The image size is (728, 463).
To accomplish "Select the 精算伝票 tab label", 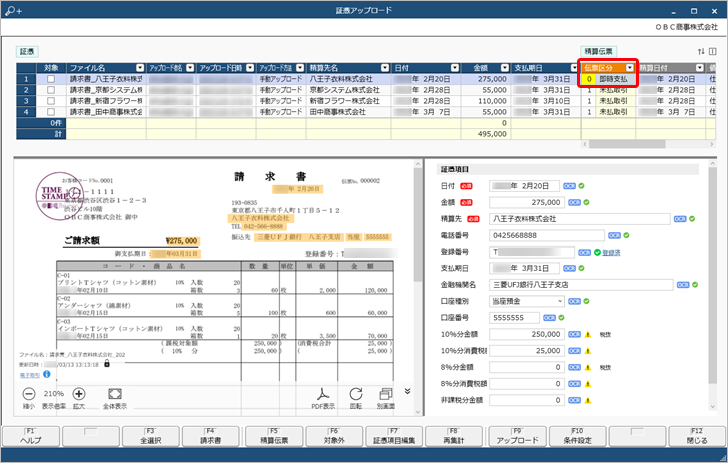I will 598,52.
